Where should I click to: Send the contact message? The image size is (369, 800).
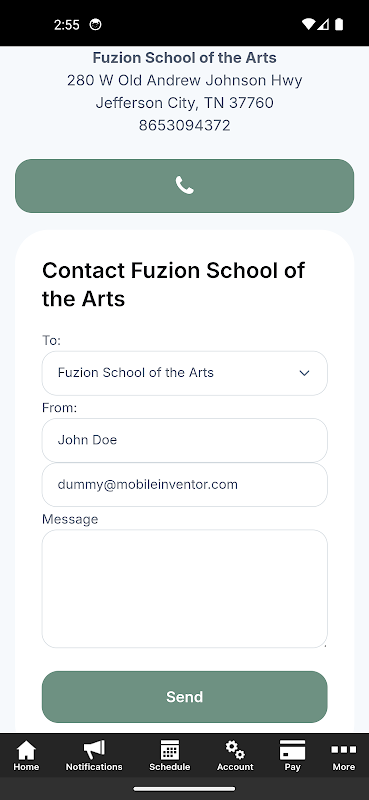point(184,697)
